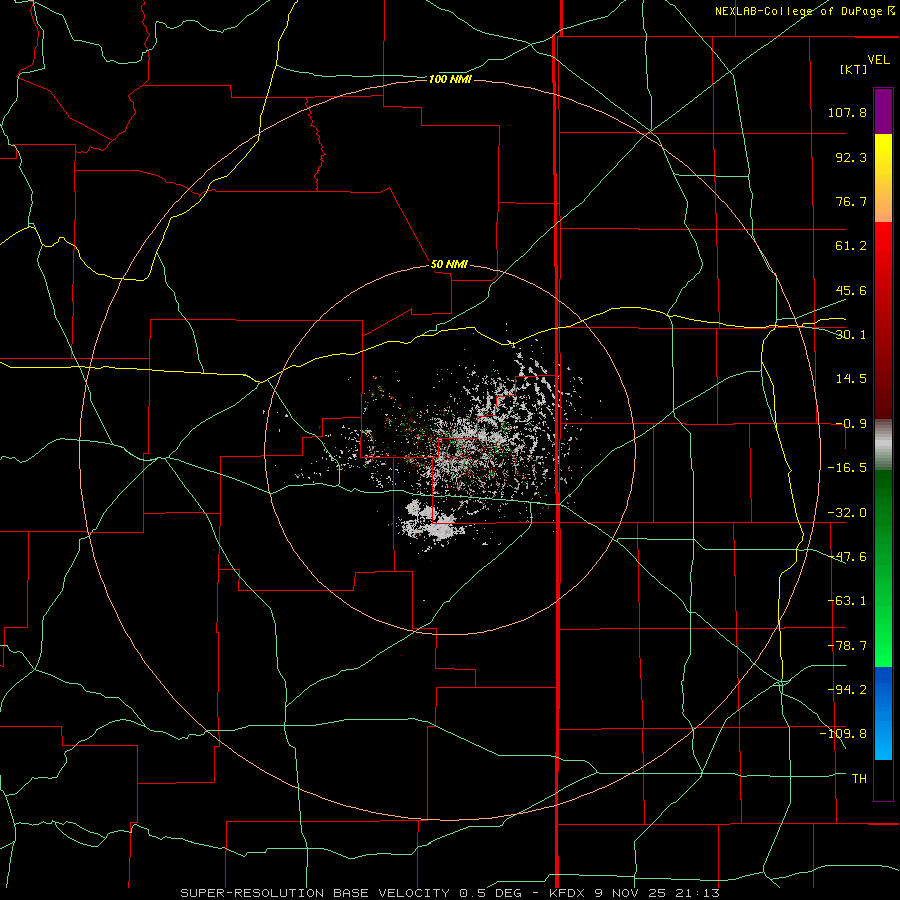Click the 100 NMI range ring label
Screen dimensions: 900x900
pyautogui.click(x=450, y=79)
